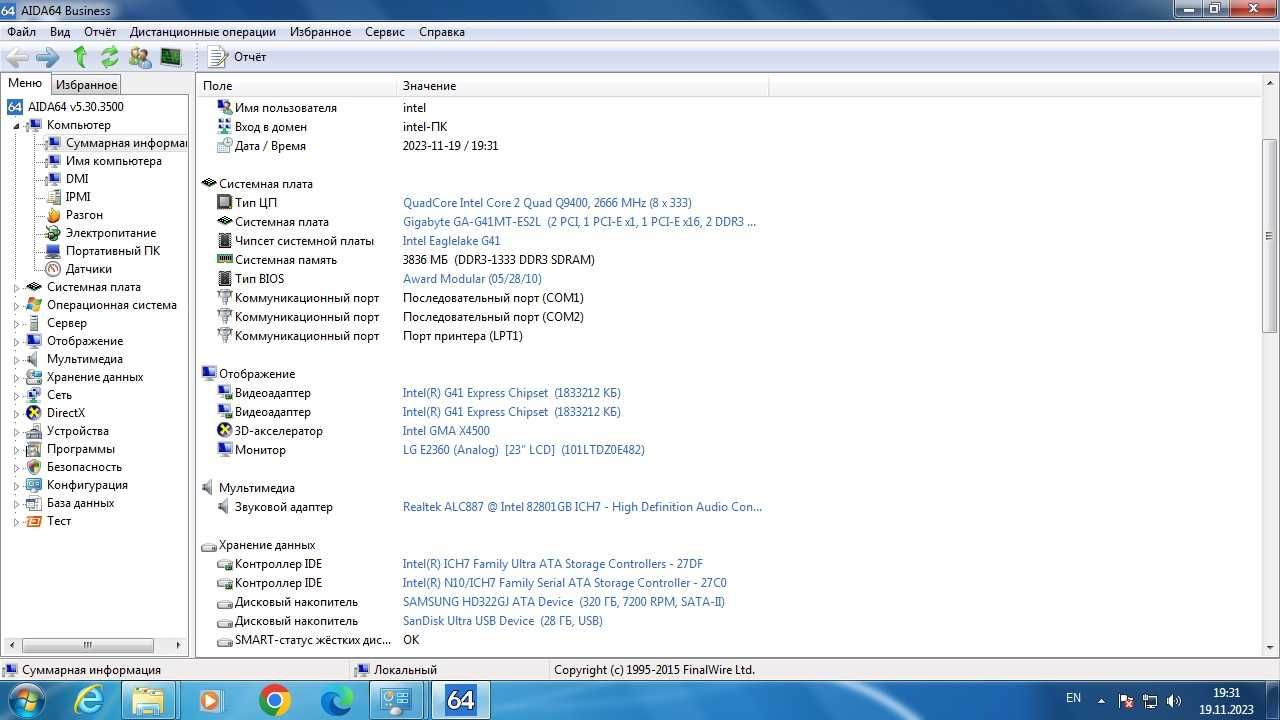This screenshot has width=1280, height=720.
Task: Open the LG E2360 monitor link
Action: [x=523, y=450]
